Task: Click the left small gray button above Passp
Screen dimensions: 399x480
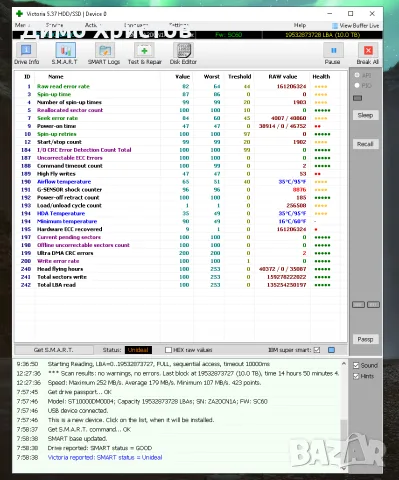Action: 358,305
